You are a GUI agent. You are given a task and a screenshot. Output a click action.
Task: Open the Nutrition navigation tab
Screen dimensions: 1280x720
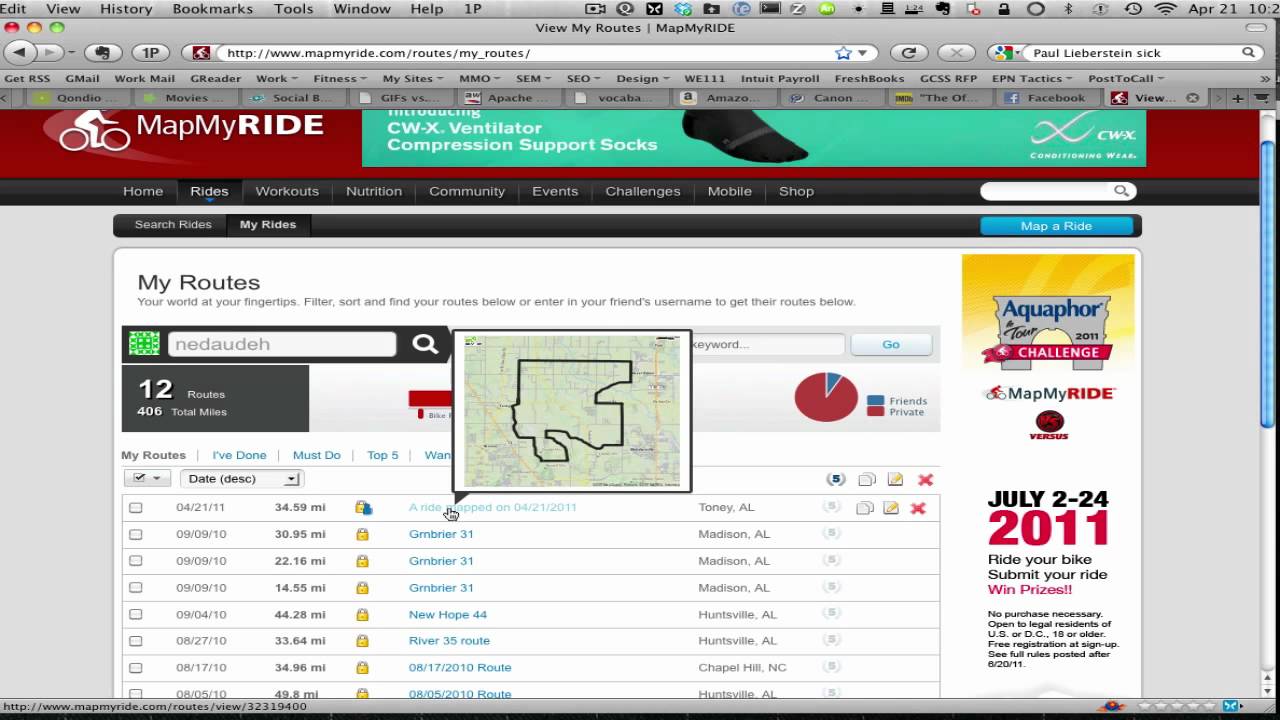coord(374,191)
